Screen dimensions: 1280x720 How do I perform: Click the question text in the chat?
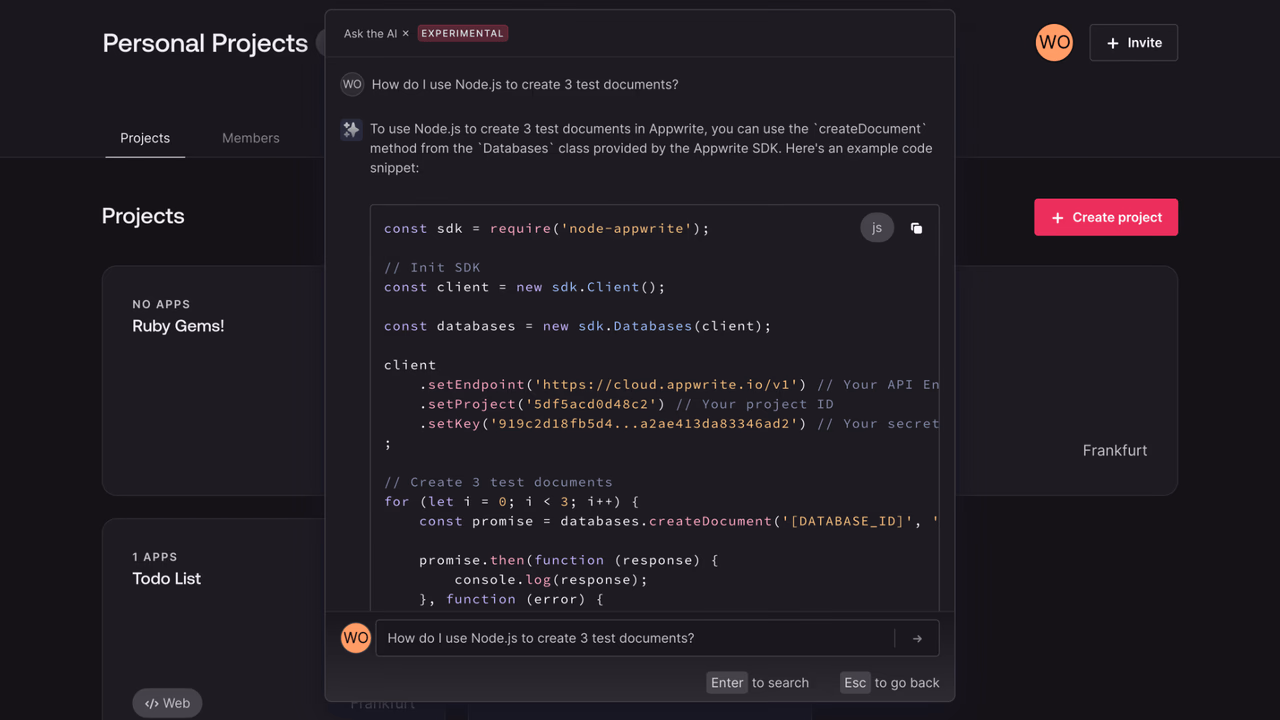pos(525,84)
